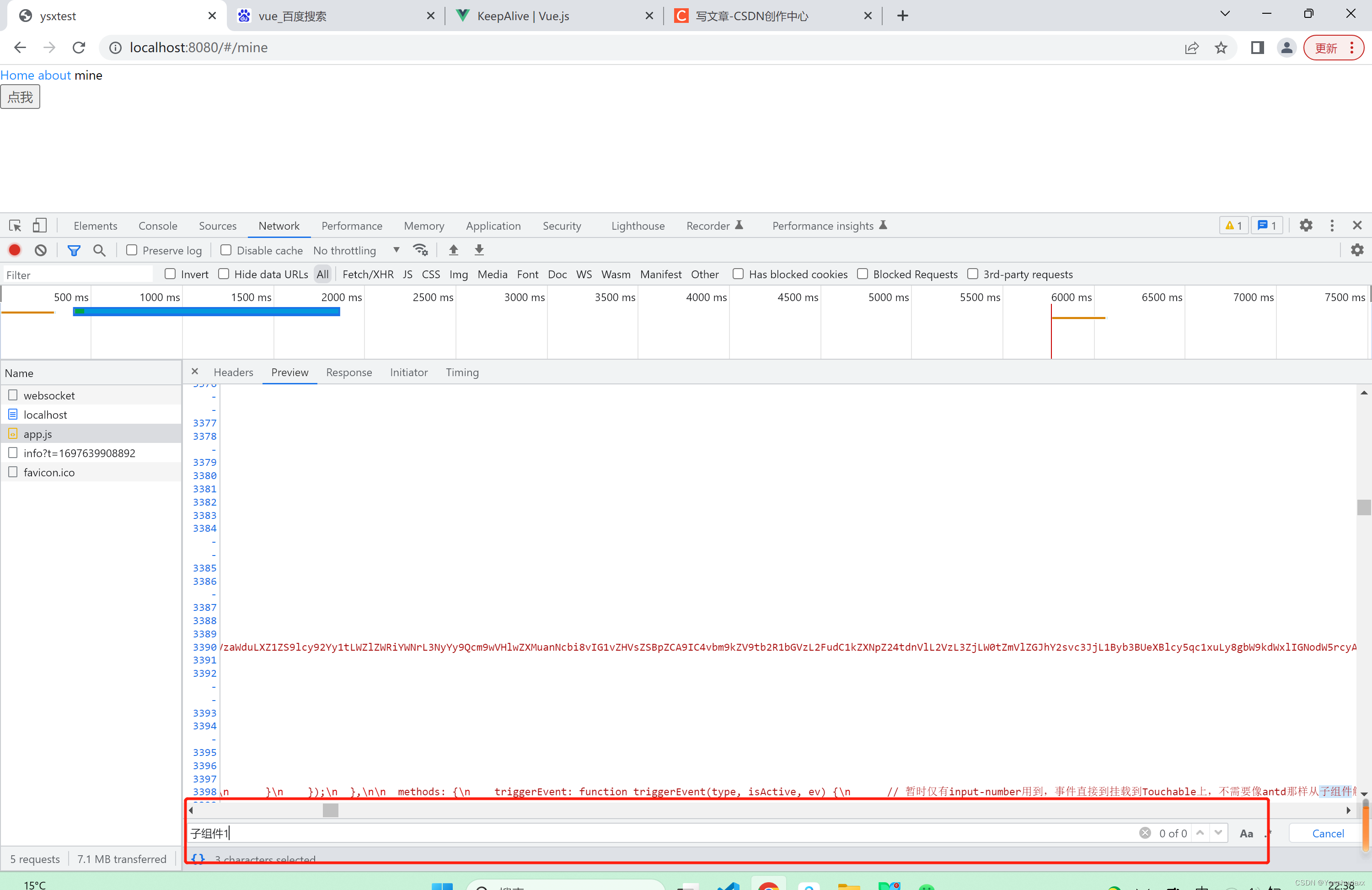Screen dimensions: 1372x890
Task: Enable the Preserve log checkbox
Action: [x=132, y=250]
